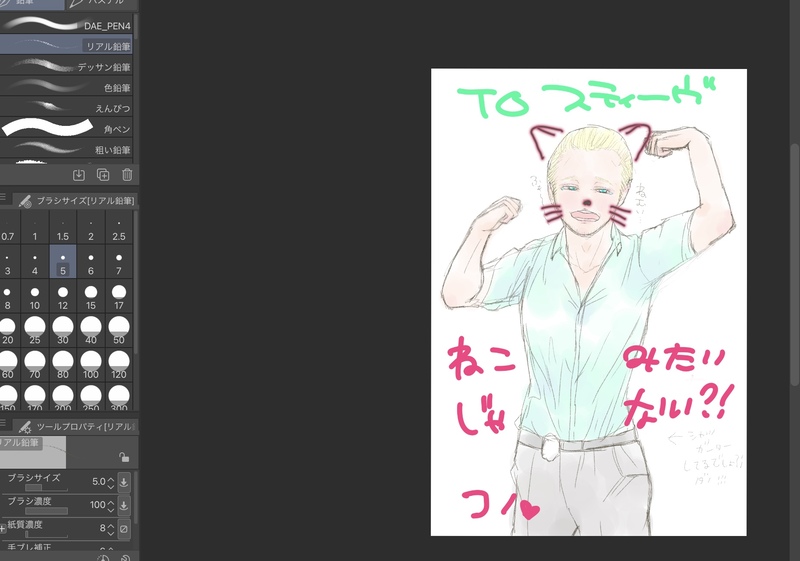This screenshot has width=800, height=561.
Task: Select the DAE_PEN4 brush
Action: point(66,24)
